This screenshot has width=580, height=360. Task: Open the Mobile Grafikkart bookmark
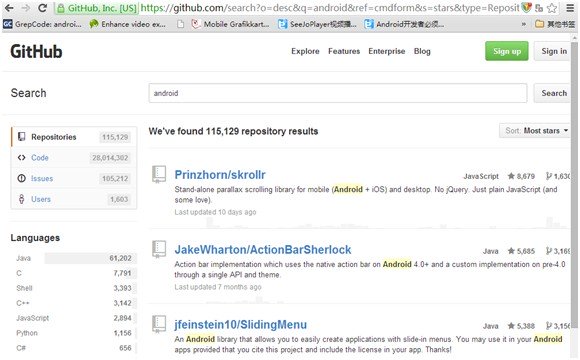[x=230, y=24]
